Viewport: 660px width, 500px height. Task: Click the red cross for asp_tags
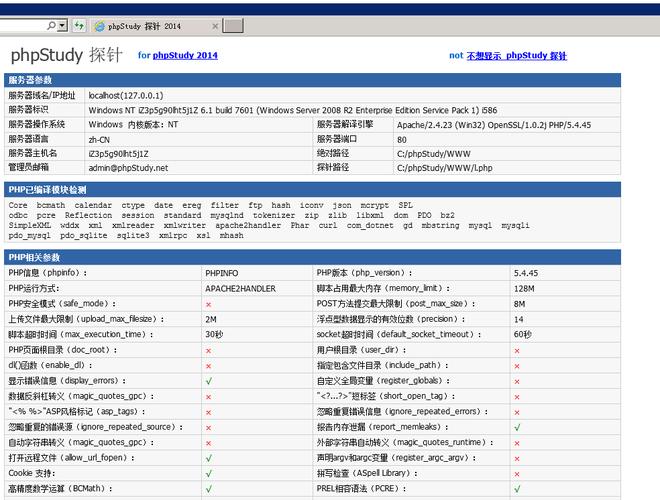(208, 412)
